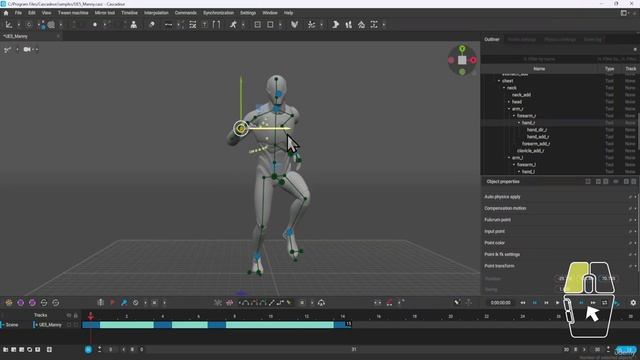Image resolution: width=640 pixels, height=360 pixels.
Task: Collapse the arm_r node in Outliner
Action: (509, 109)
